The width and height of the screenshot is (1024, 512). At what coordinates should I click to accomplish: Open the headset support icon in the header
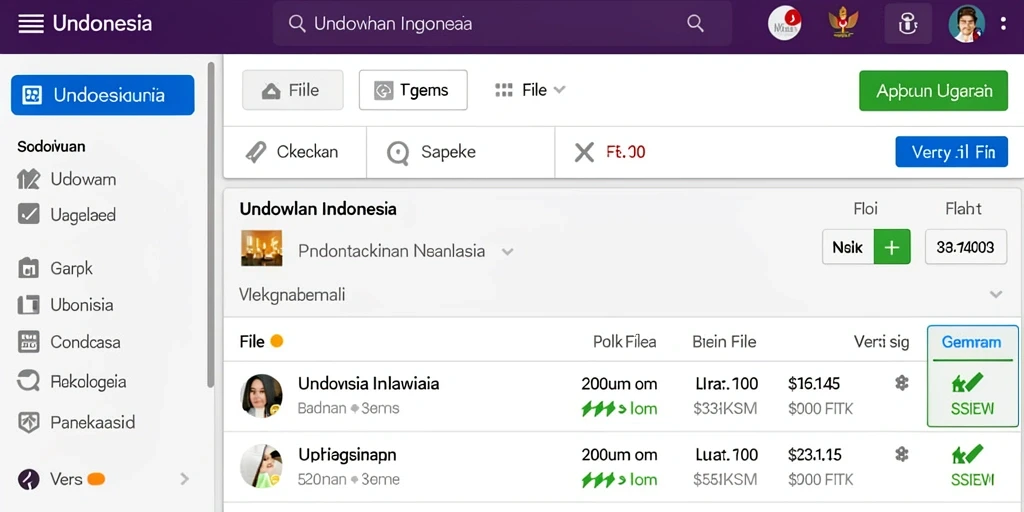[908, 24]
